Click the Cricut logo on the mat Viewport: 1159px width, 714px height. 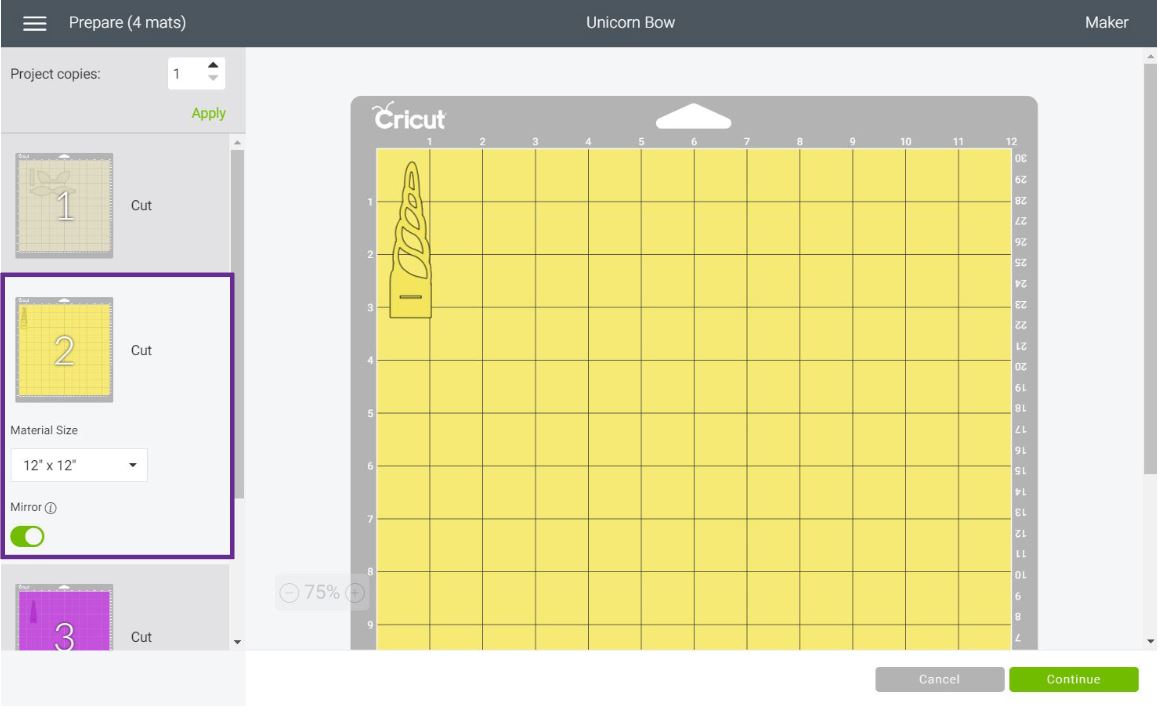[x=409, y=116]
